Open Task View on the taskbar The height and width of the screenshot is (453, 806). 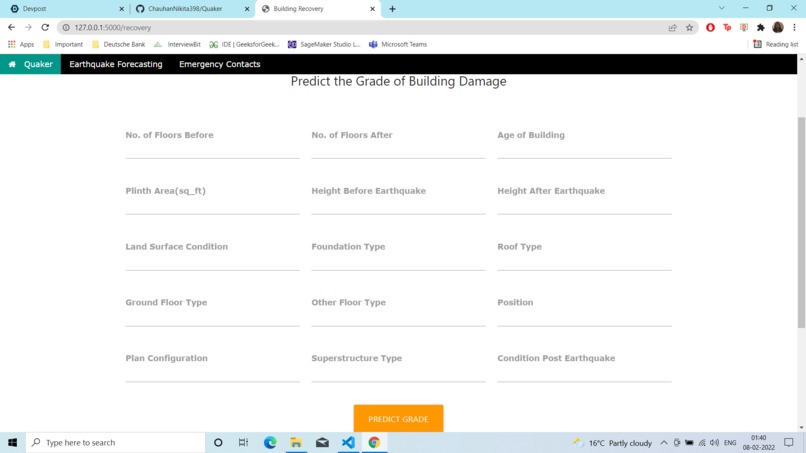(244, 442)
